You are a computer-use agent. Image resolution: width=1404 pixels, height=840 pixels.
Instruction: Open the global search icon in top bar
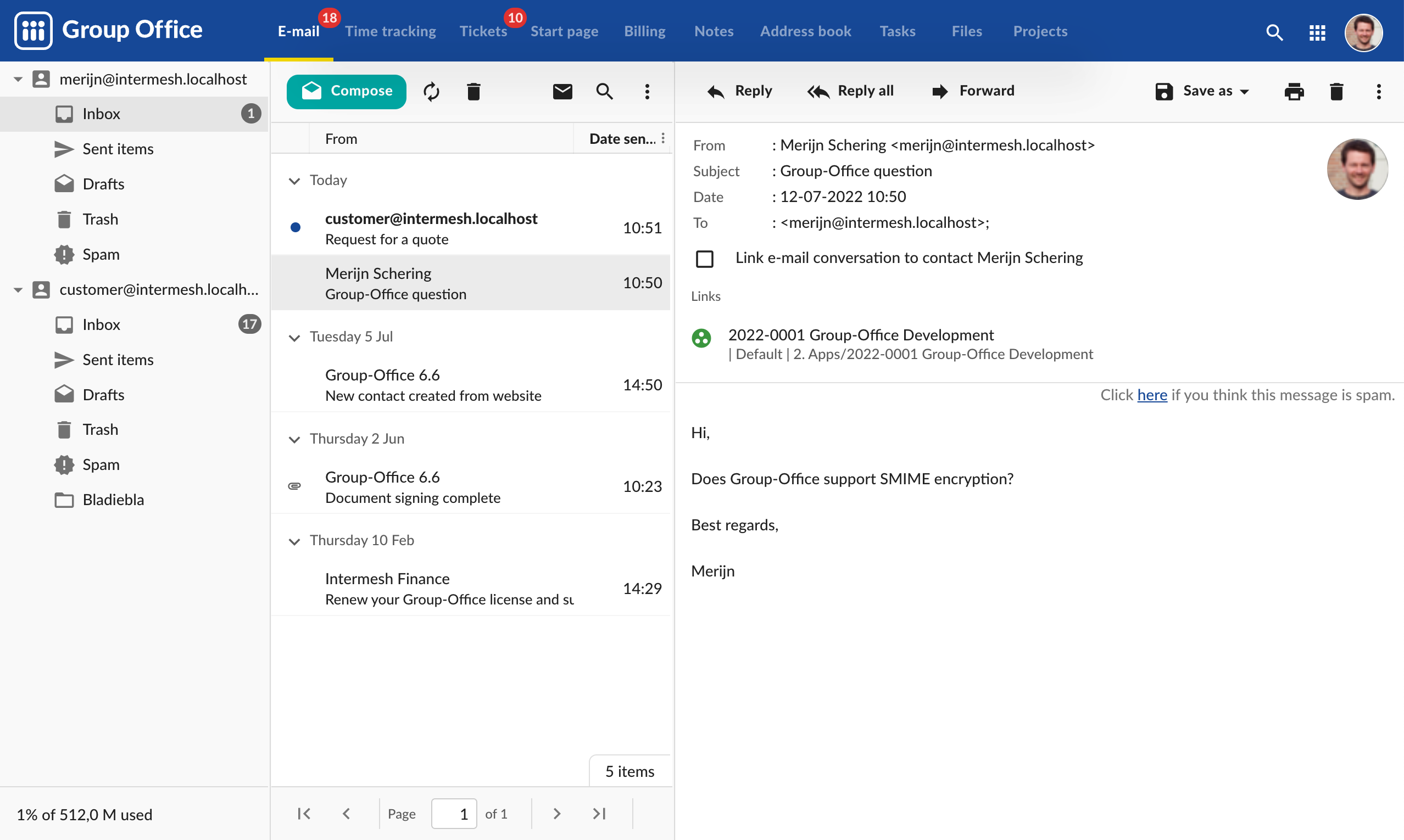pyautogui.click(x=1274, y=32)
